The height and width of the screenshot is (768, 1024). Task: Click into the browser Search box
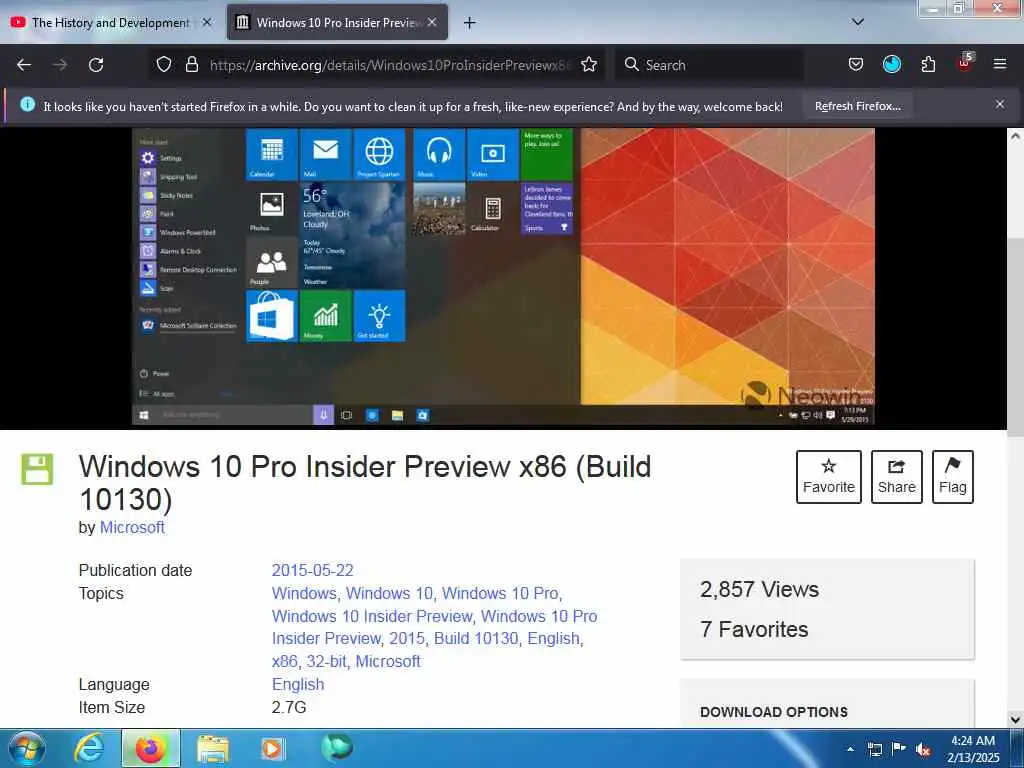[711, 65]
